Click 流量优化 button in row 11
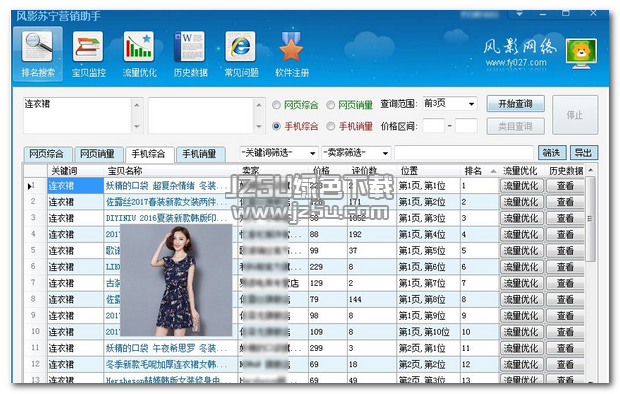 tap(521, 348)
